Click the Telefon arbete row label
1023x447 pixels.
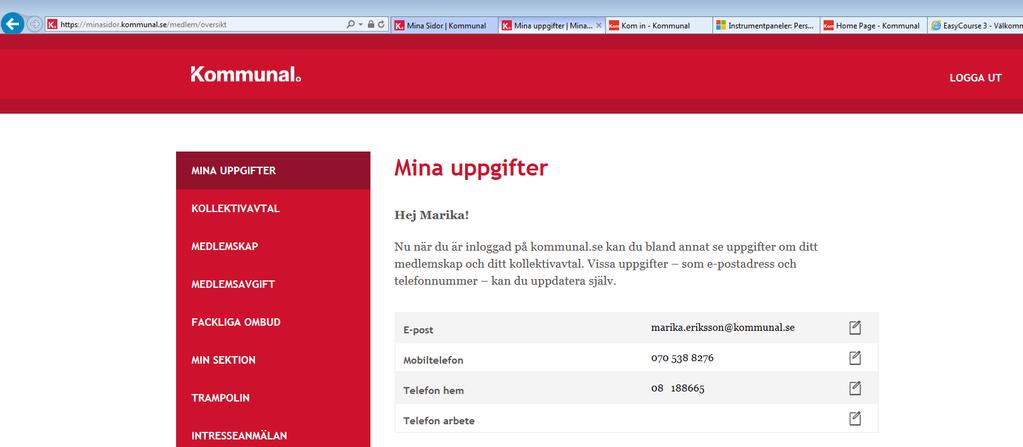[438, 421]
